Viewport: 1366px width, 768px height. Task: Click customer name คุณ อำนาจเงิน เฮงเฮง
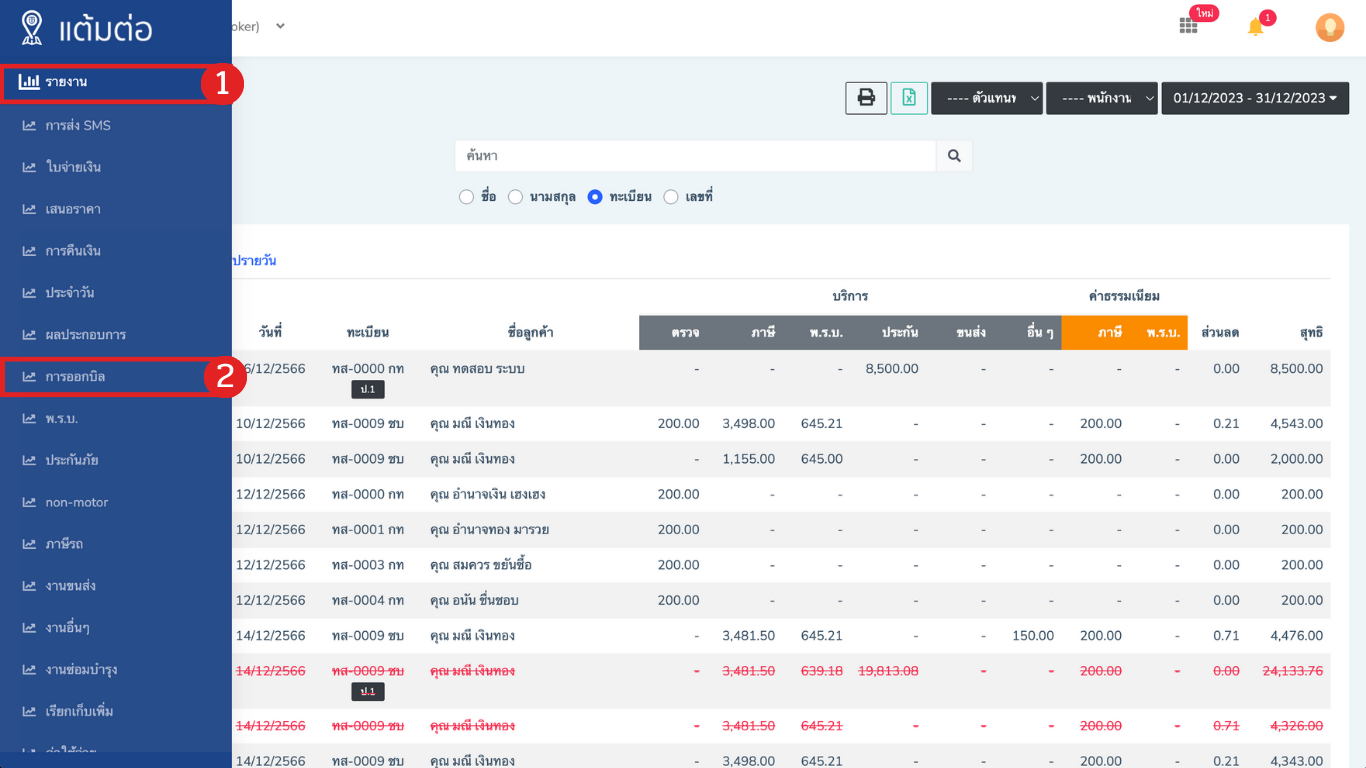(487, 494)
